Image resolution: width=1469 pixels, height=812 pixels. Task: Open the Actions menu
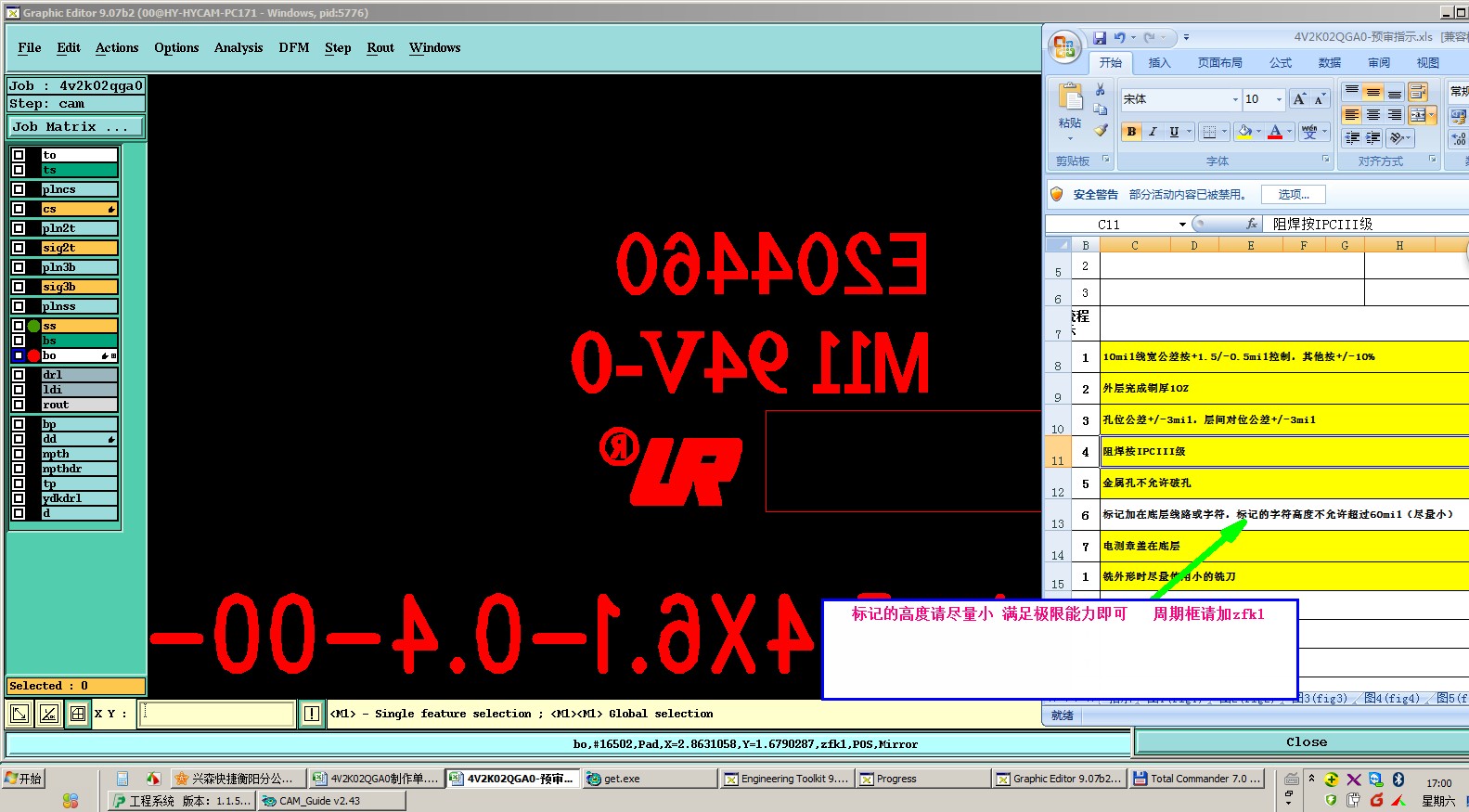pos(117,47)
